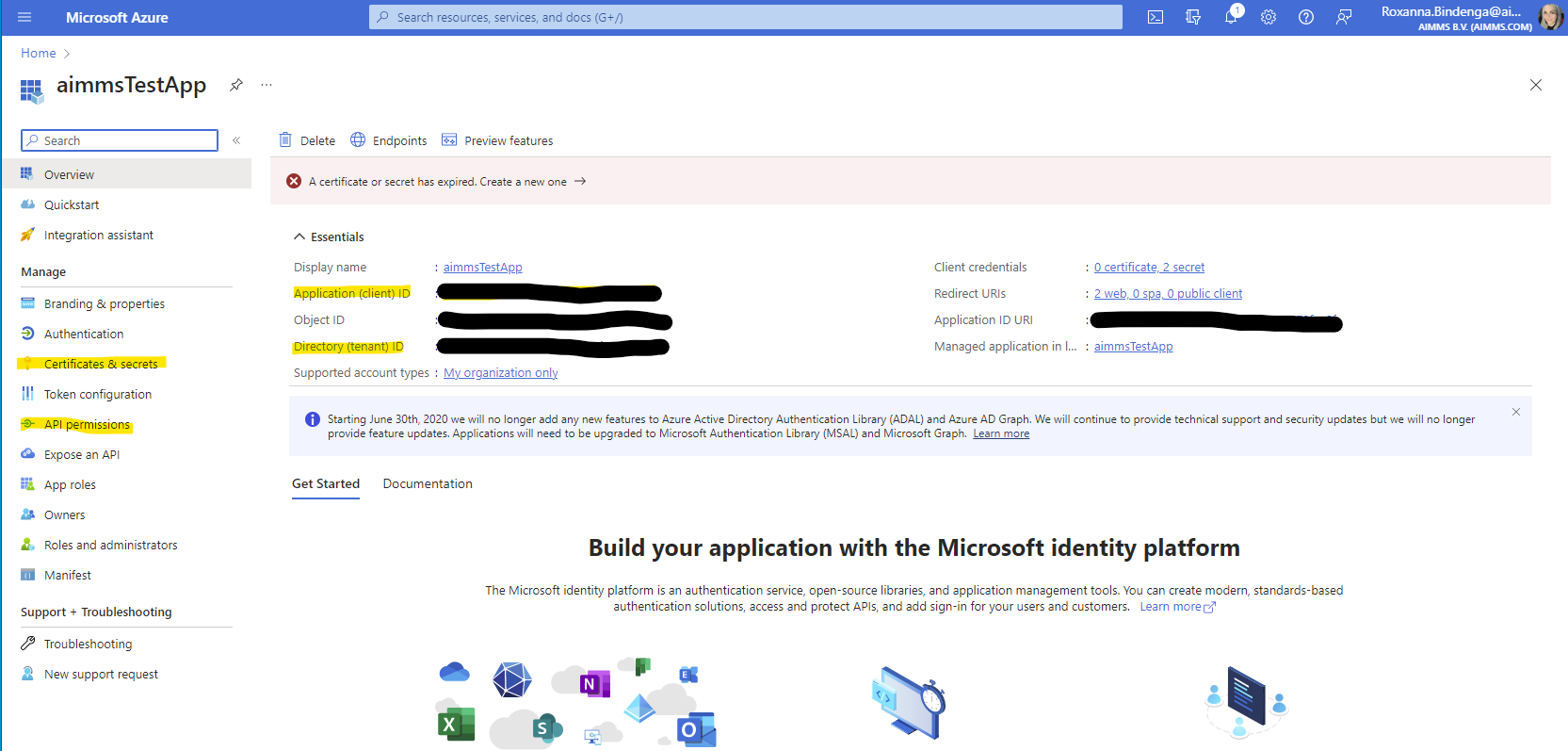Click the aimmsTestApp app registration icon

tap(31, 90)
